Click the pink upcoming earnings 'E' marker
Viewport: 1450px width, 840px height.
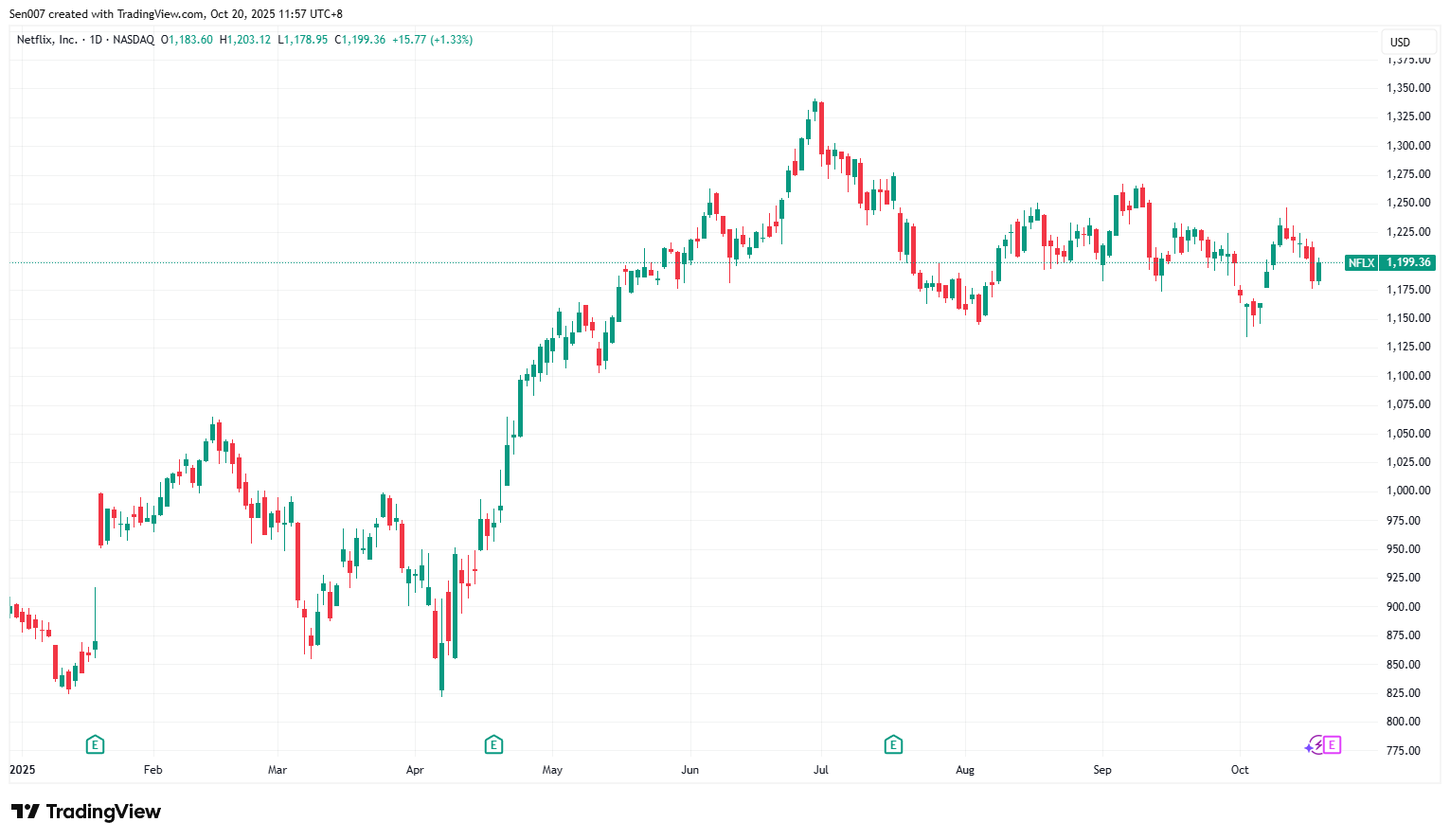1332,745
